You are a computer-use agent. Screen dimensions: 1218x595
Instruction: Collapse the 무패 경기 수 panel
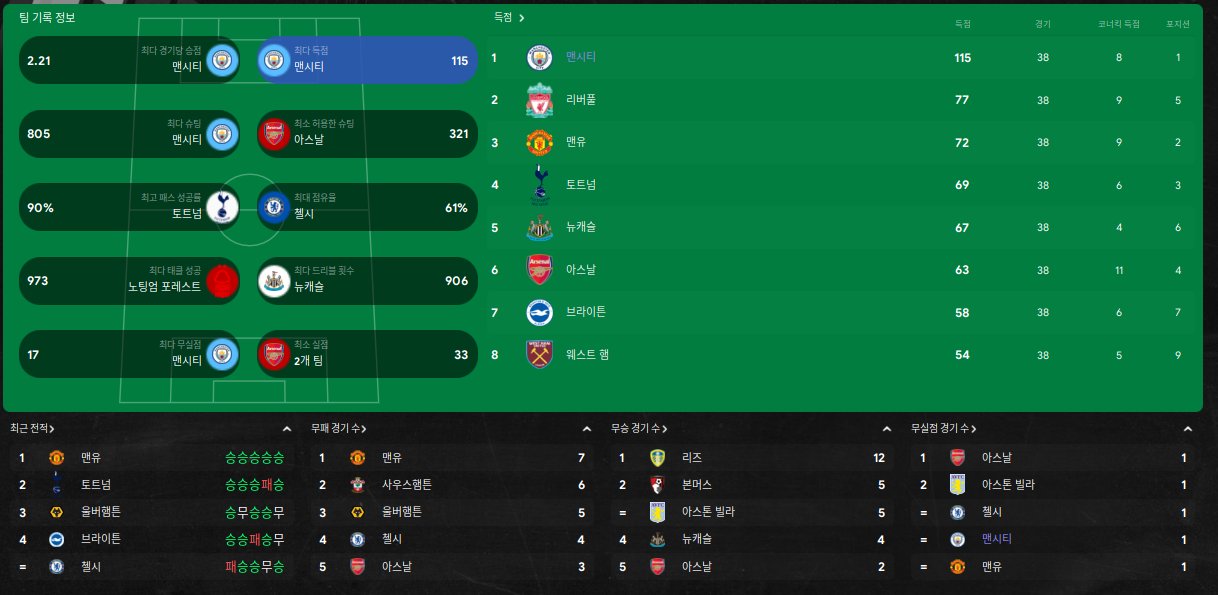coord(587,429)
